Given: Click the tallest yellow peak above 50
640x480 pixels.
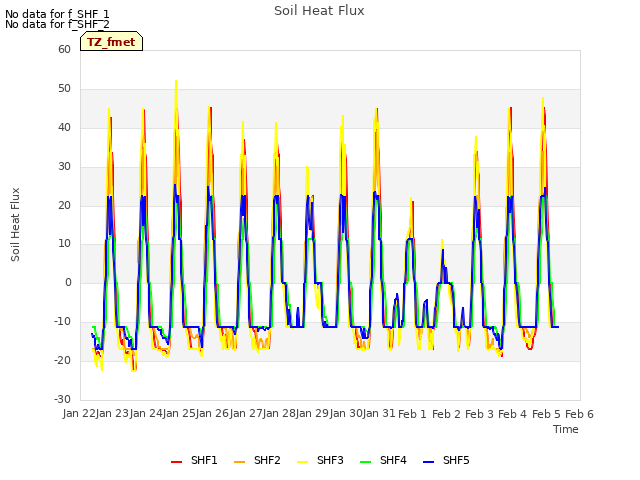Looking at the screenshot, I should click(x=176, y=82).
